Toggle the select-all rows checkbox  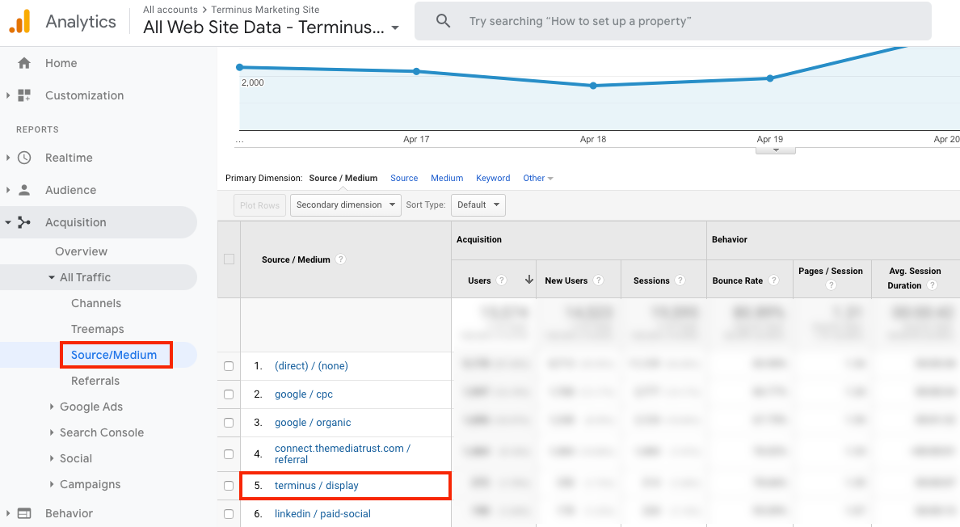pos(229,260)
